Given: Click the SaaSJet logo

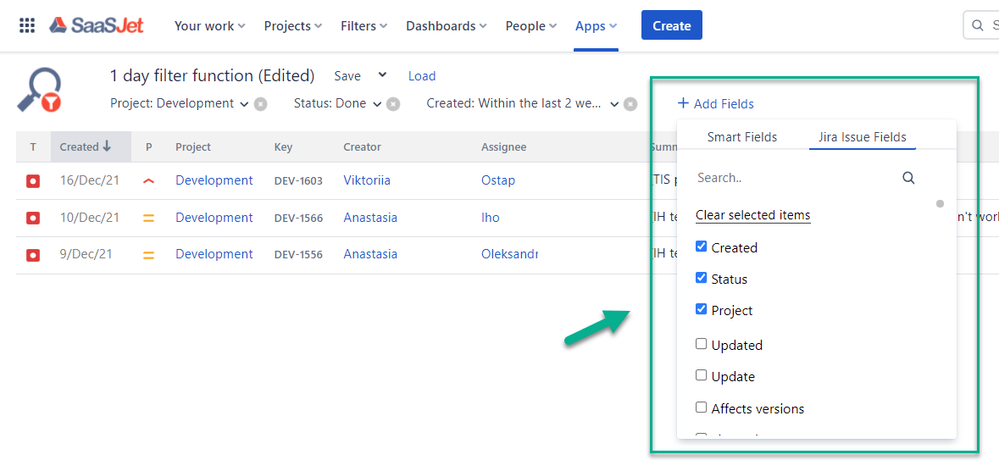Looking at the screenshot, I should [96, 25].
